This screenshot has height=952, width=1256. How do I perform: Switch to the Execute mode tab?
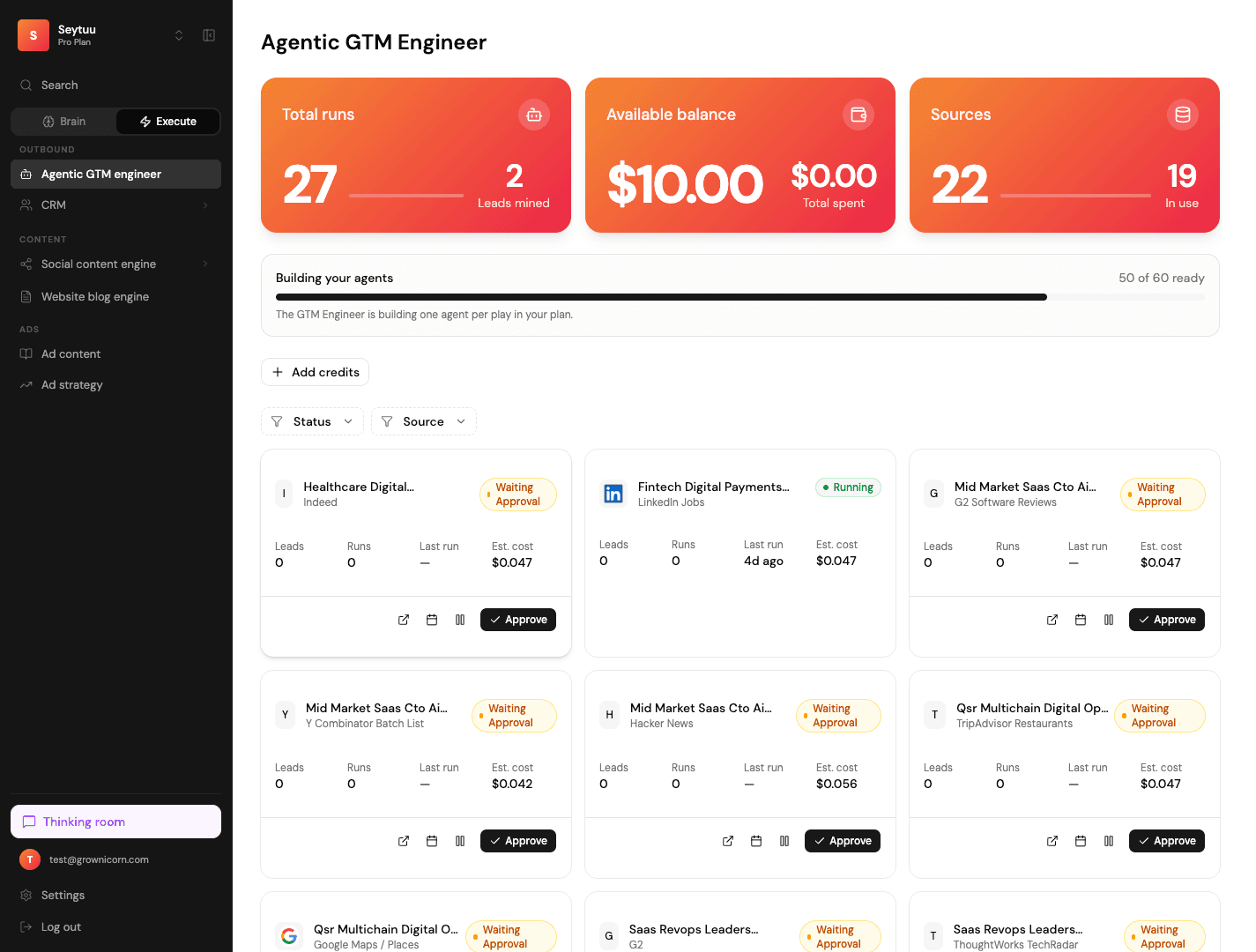(167, 122)
